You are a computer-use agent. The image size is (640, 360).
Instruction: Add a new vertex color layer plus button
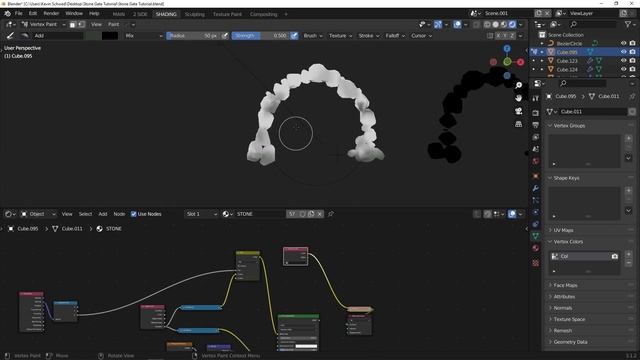click(x=628, y=254)
